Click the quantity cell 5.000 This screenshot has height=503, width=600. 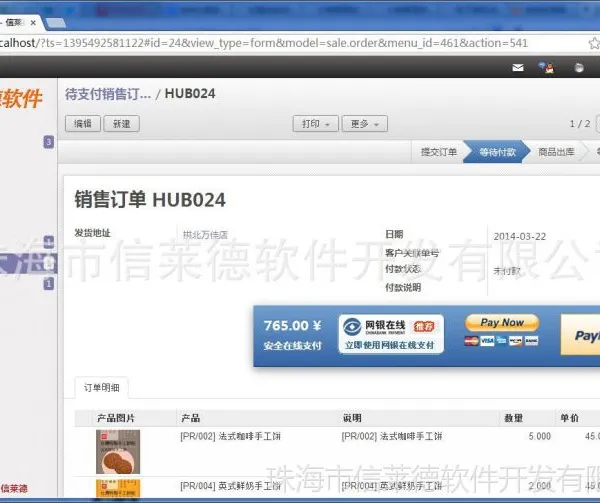540,436
